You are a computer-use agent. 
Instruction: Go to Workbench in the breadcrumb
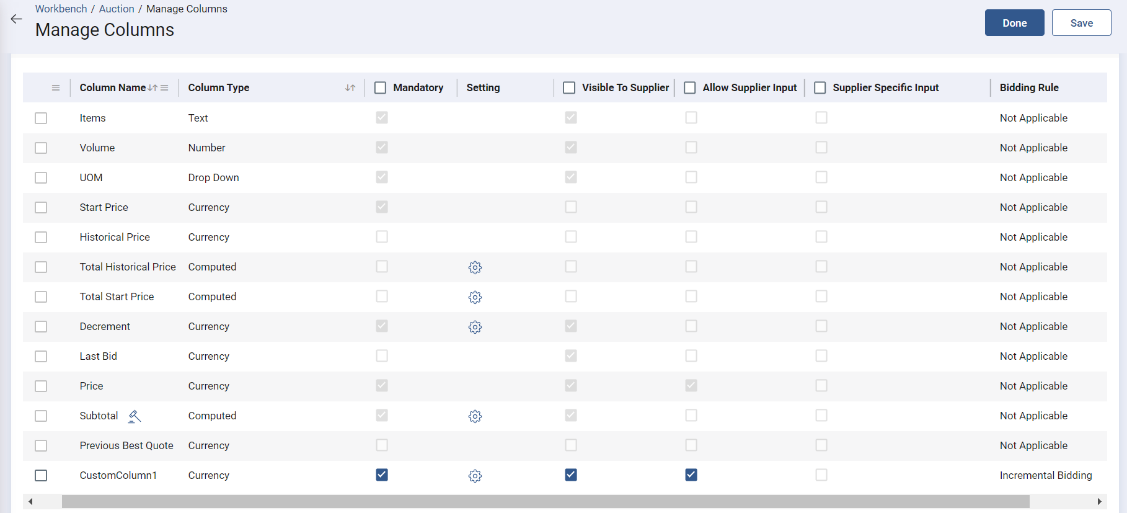click(60, 9)
